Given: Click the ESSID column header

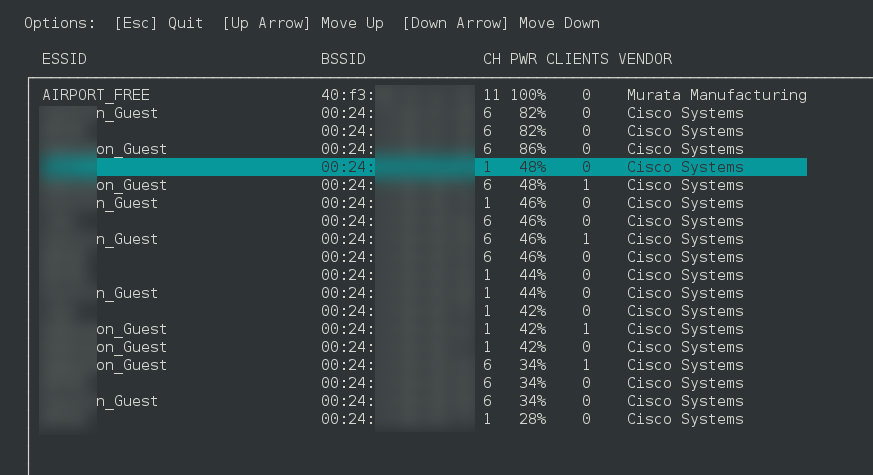Looking at the screenshot, I should pyautogui.click(x=64, y=59).
